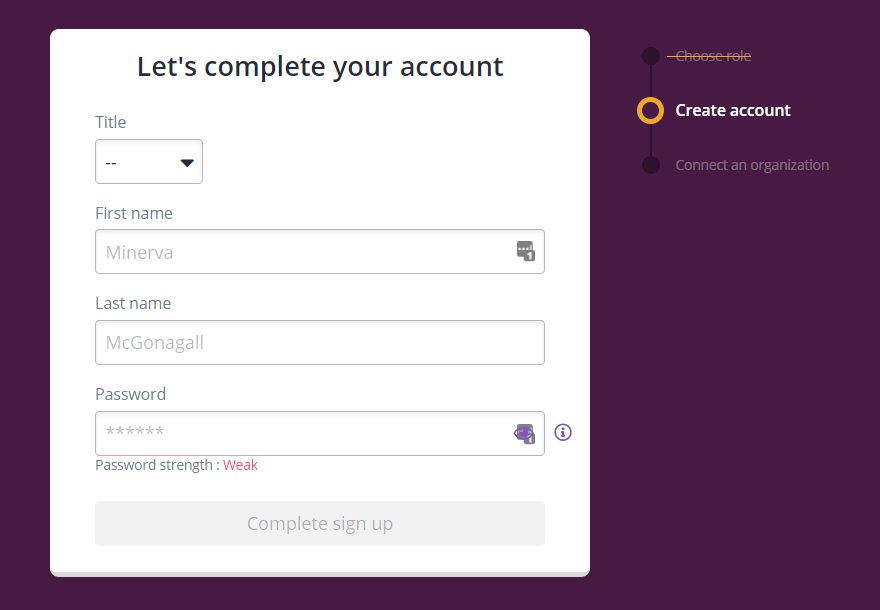Toggle password visibility with the purple eye icon
This screenshot has height=610, width=880.
pyautogui.click(x=522, y=433)
